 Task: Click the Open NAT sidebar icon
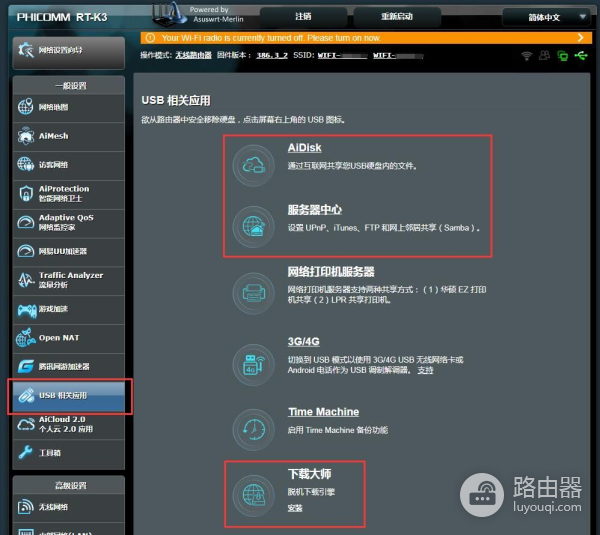(x=26, y=338)
